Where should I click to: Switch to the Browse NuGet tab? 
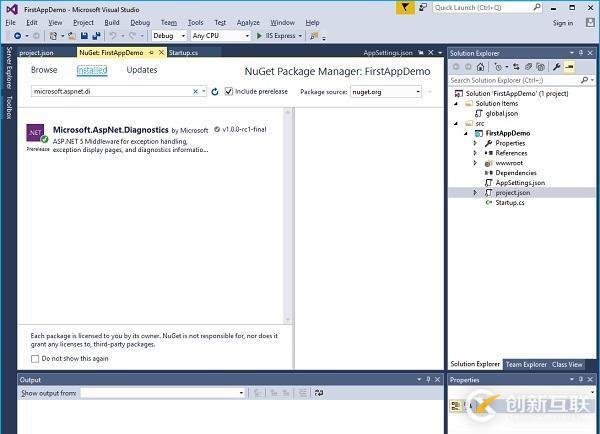[x=44, y=70]
